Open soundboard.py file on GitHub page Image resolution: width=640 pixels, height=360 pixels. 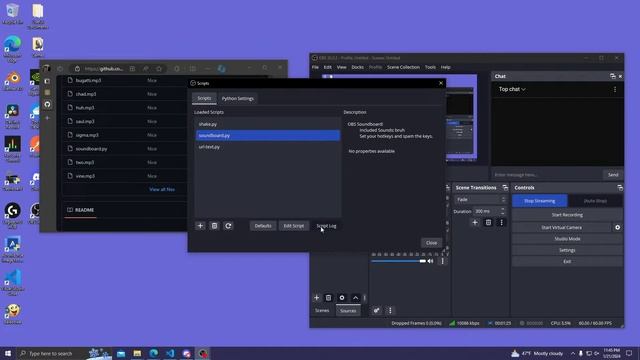(91, 149)
